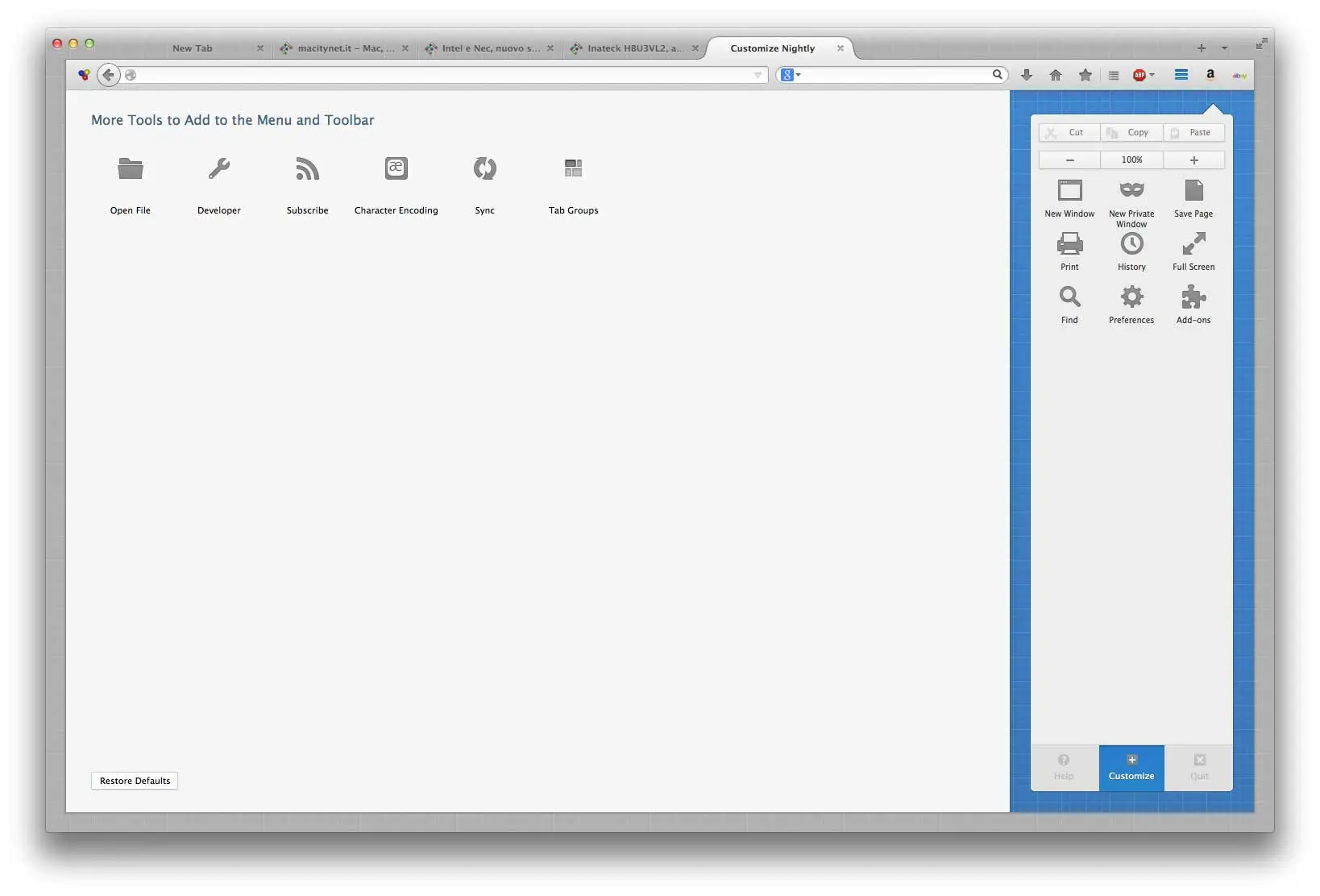
Task: Close the Customize Nightly tab
Action: (840, 48)
